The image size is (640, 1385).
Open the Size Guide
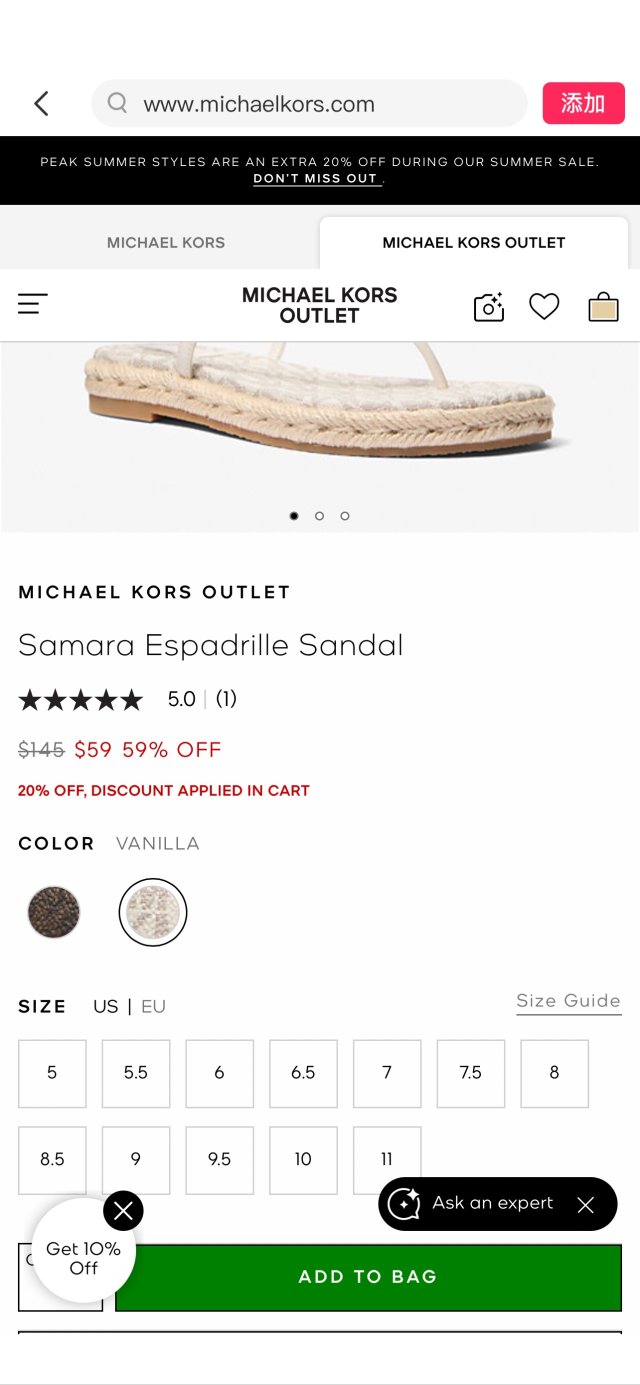568,1001
